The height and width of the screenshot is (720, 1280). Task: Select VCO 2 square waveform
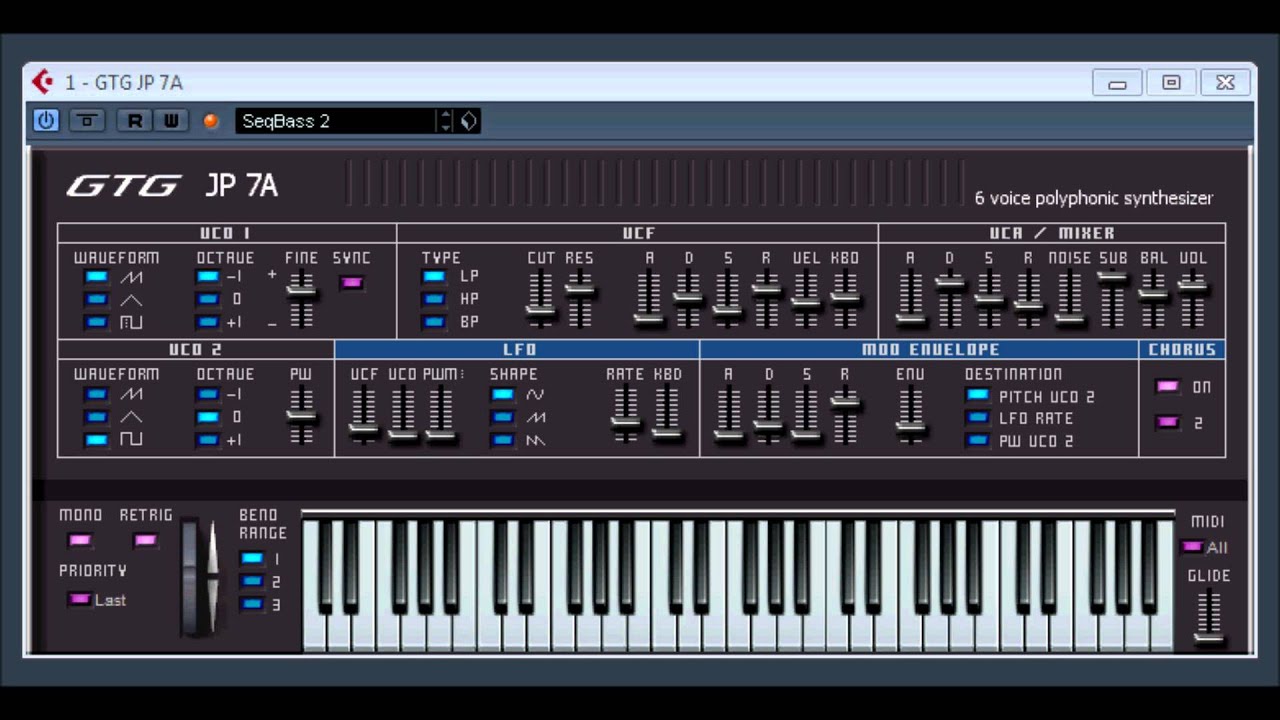click(x=96, y=440)
